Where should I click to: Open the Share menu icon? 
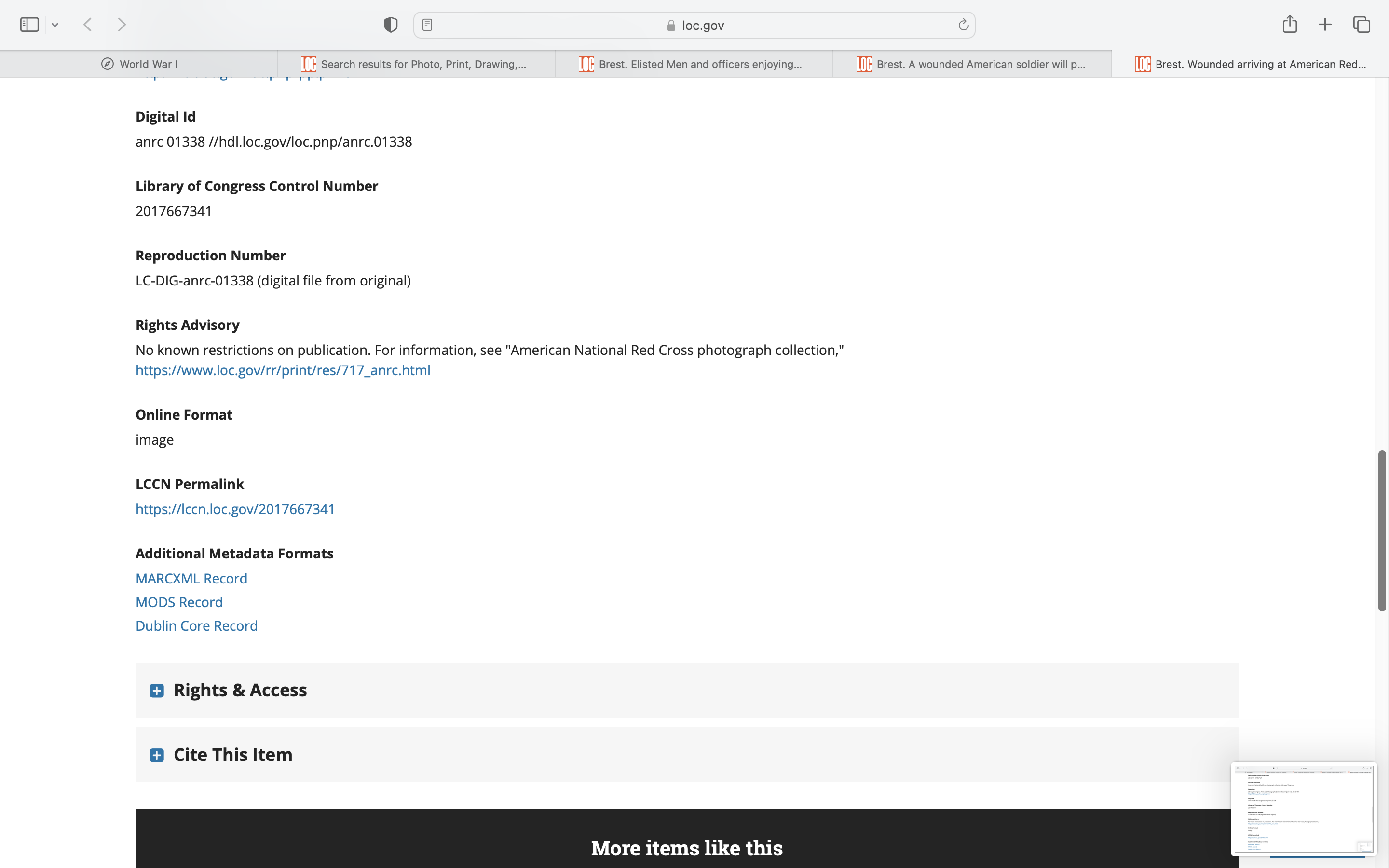point(1289,24)
